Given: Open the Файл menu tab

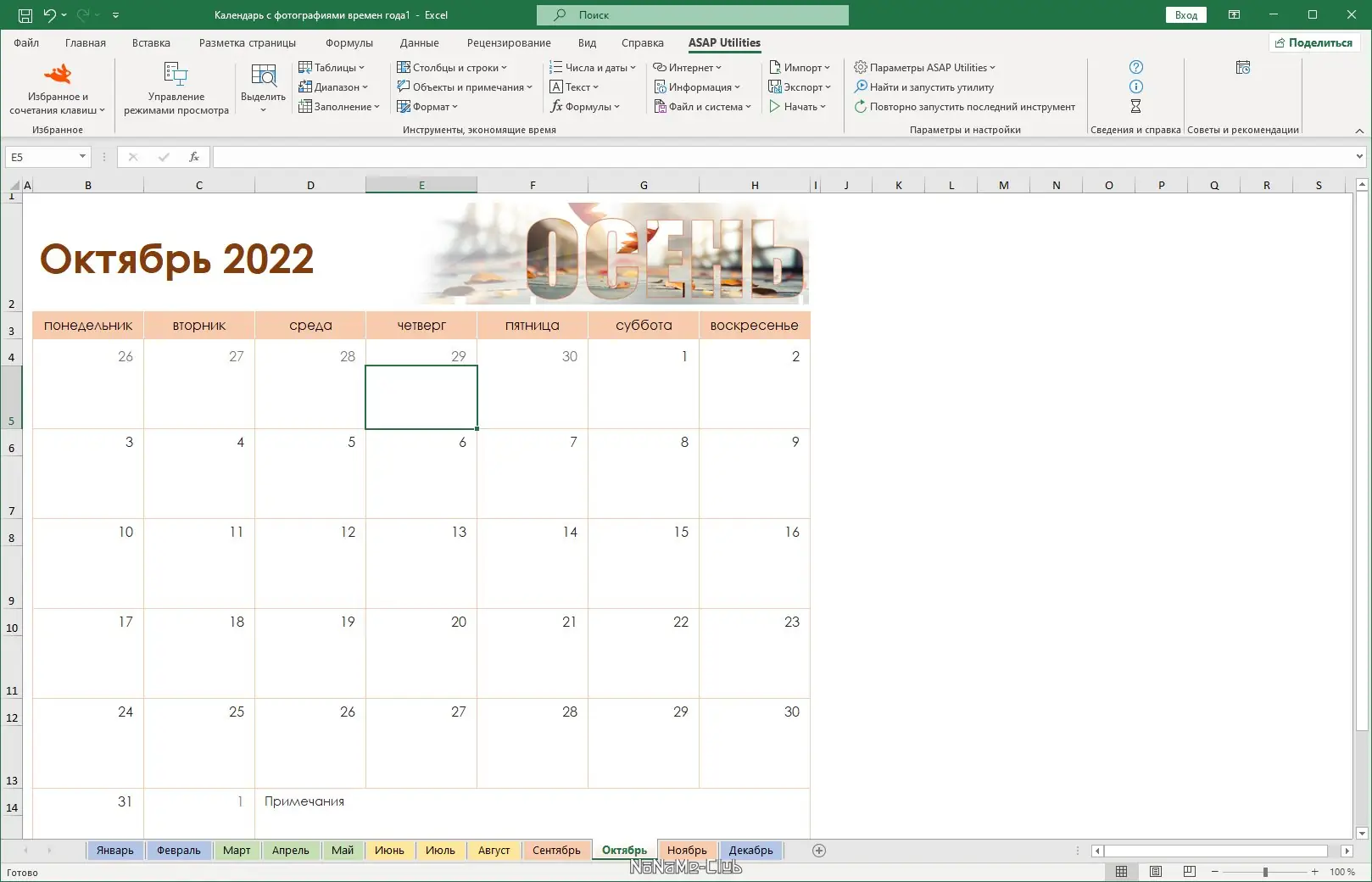Looking at the screenshot, I should pos(26,42).
